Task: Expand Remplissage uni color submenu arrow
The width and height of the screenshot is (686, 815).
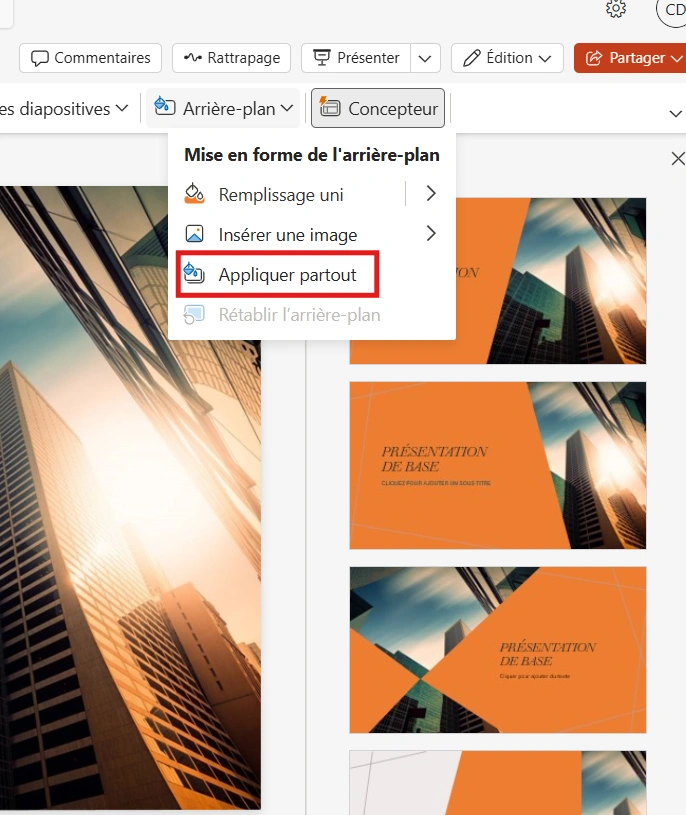Action: pos(431,193)
